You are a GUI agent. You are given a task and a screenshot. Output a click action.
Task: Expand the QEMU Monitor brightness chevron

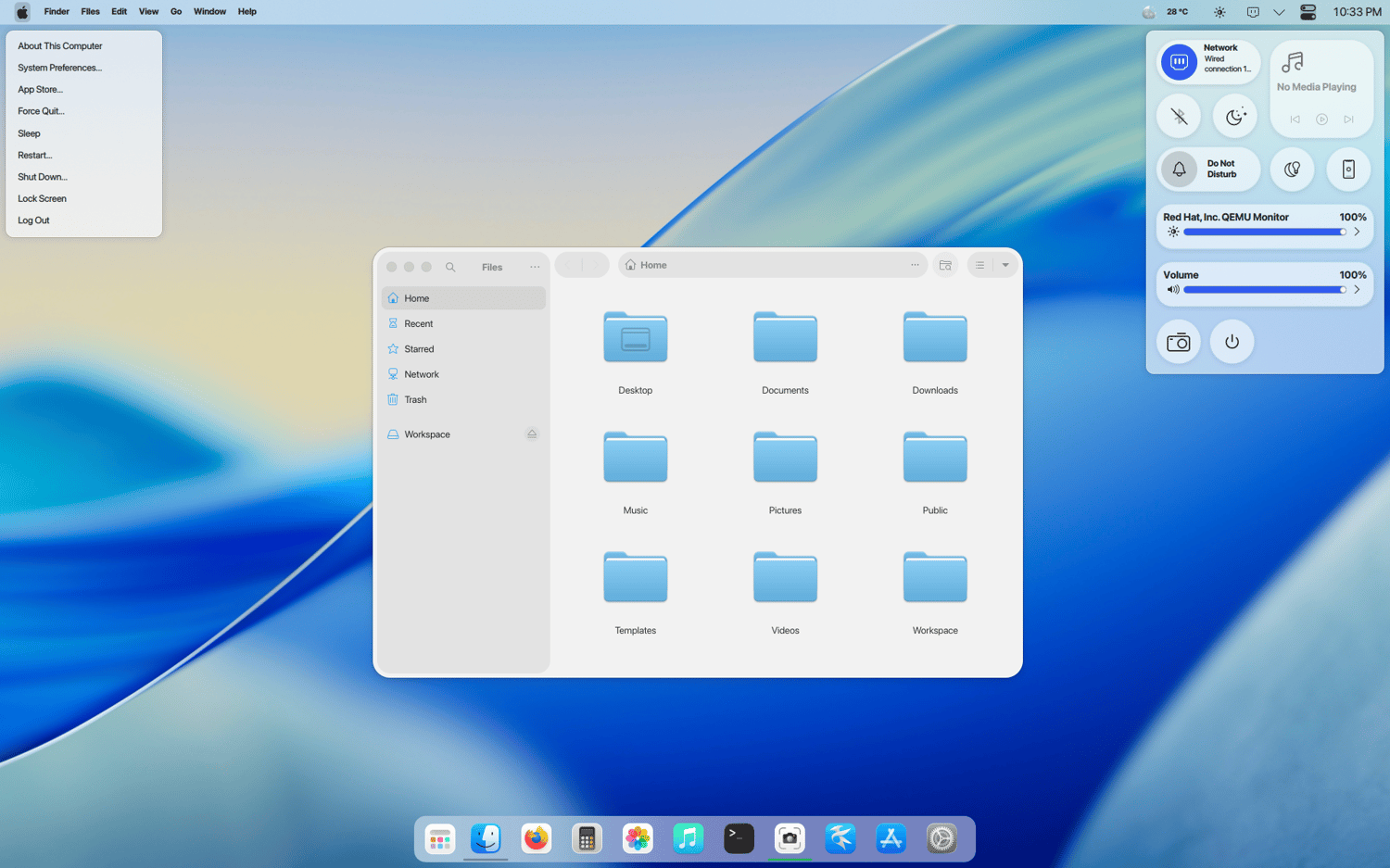point(1357,232)
